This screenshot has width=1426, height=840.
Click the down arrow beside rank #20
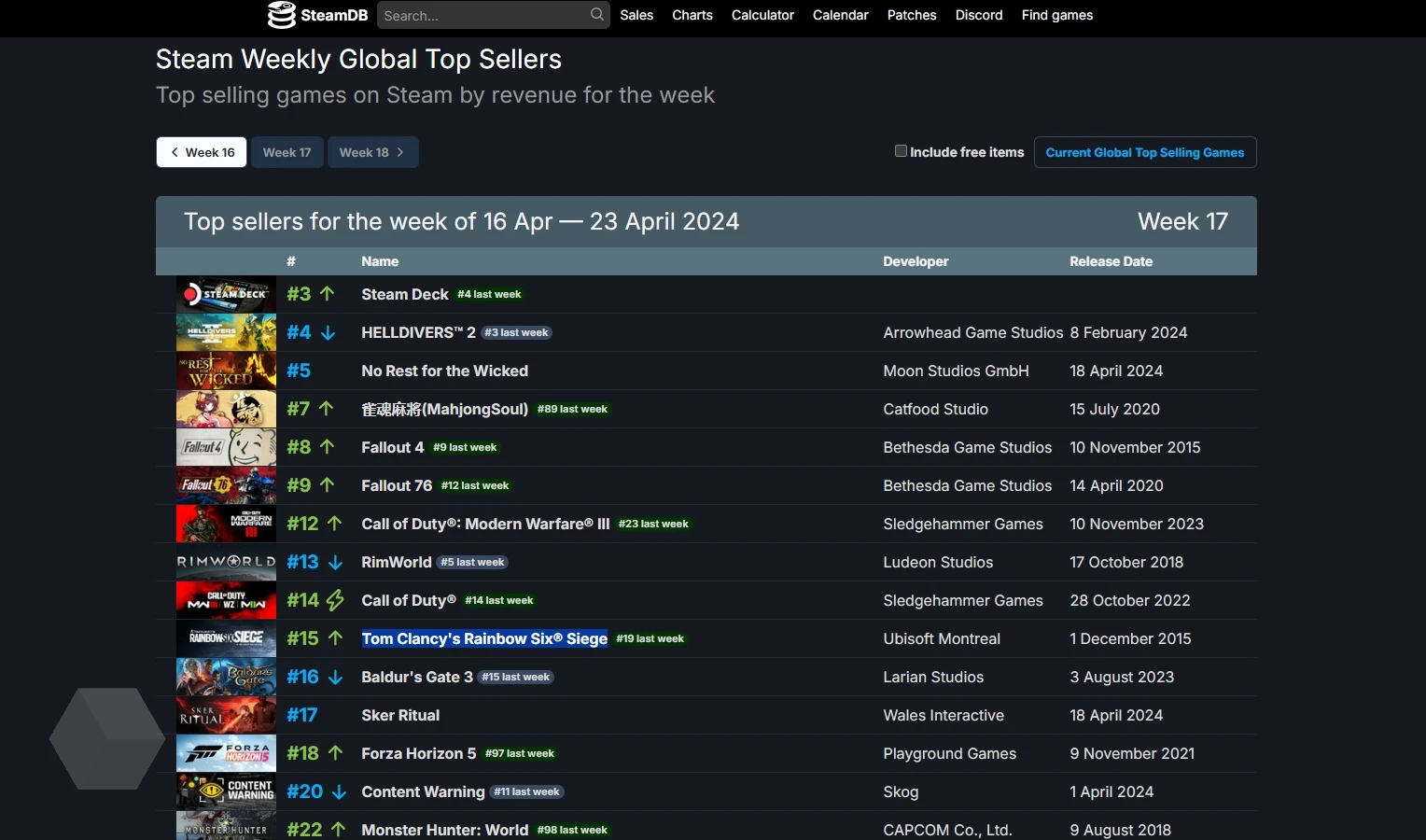pyautogui.click(x=340, y=791)
